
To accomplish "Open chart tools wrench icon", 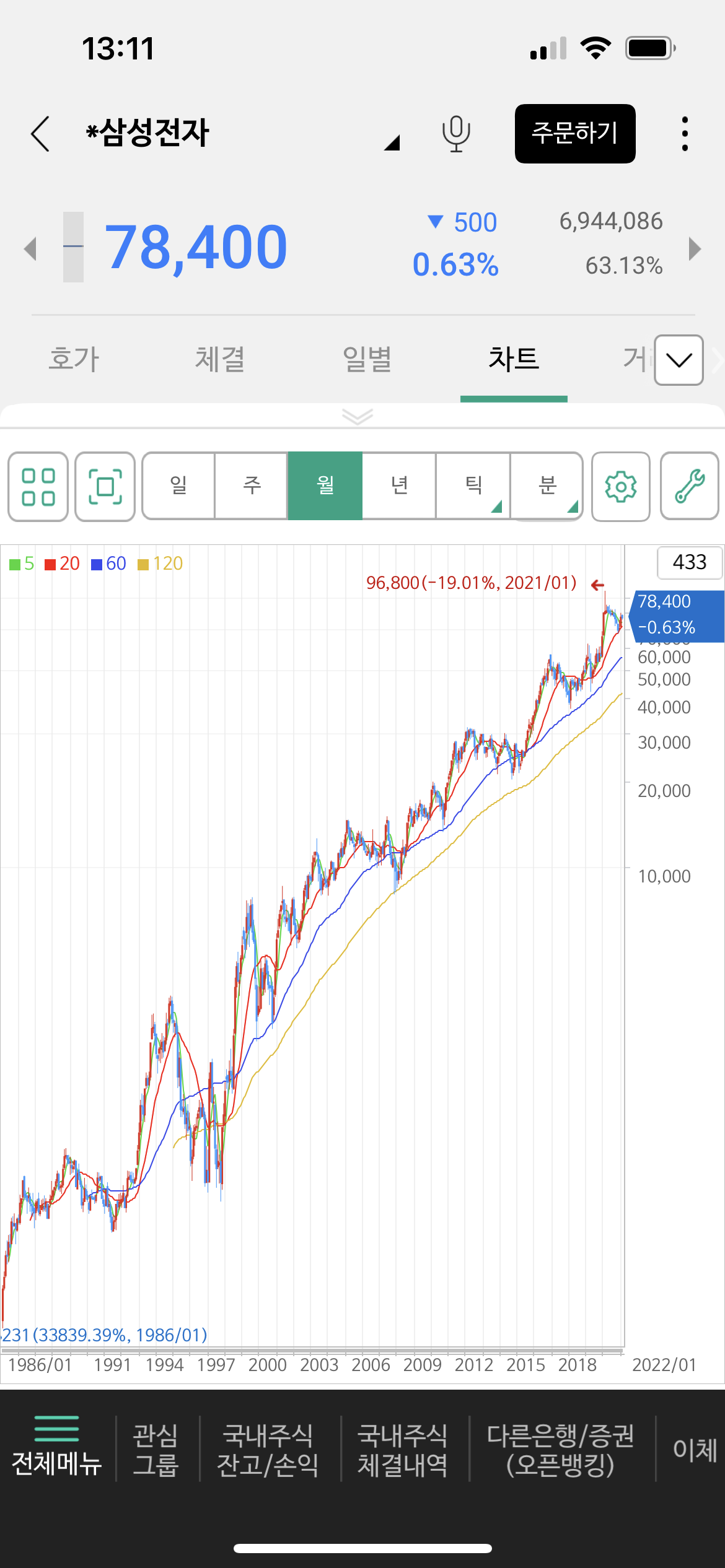I will click(x=690, y=487).
